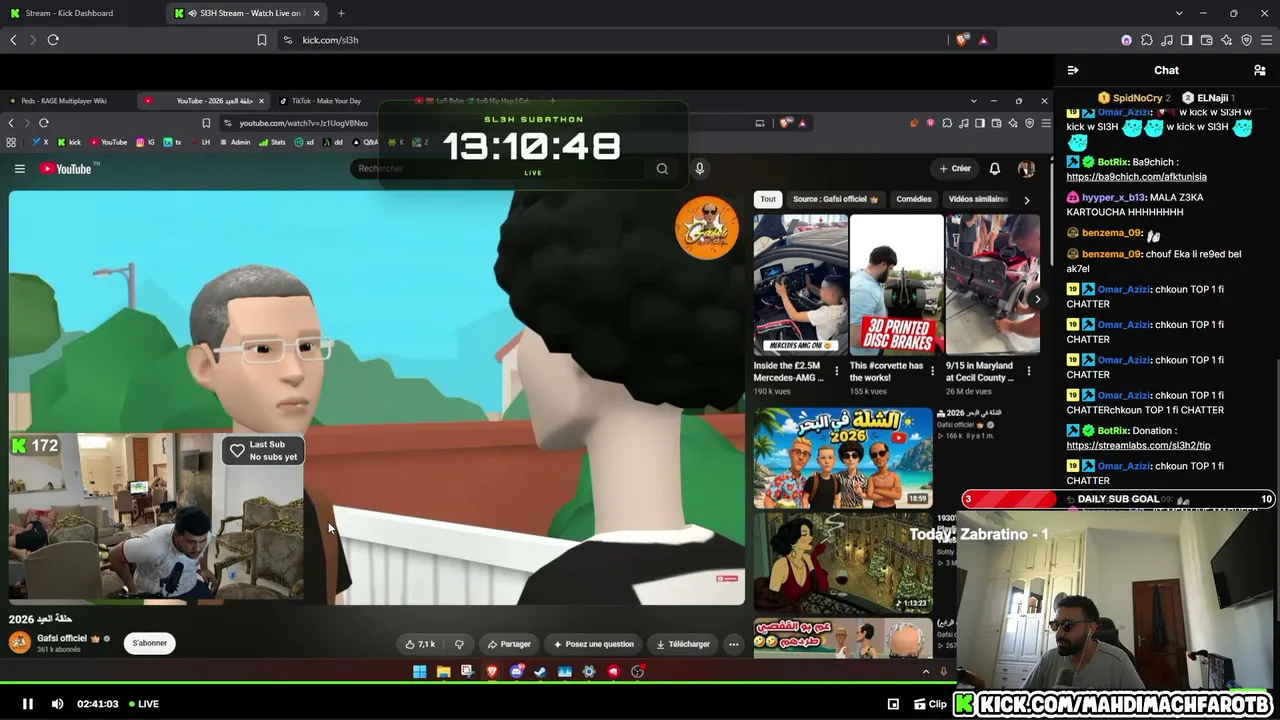Screen dimensions: 1280x720
Task: Start YouTube voice search with the microphone
Action: click(x=700, y=169)
